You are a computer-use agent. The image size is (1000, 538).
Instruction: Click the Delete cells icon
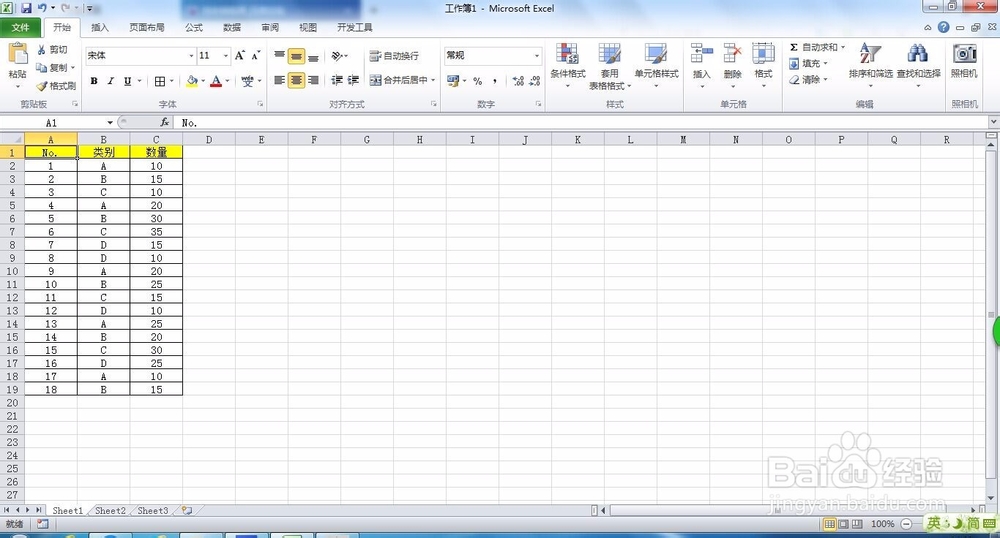coord(733,54)
